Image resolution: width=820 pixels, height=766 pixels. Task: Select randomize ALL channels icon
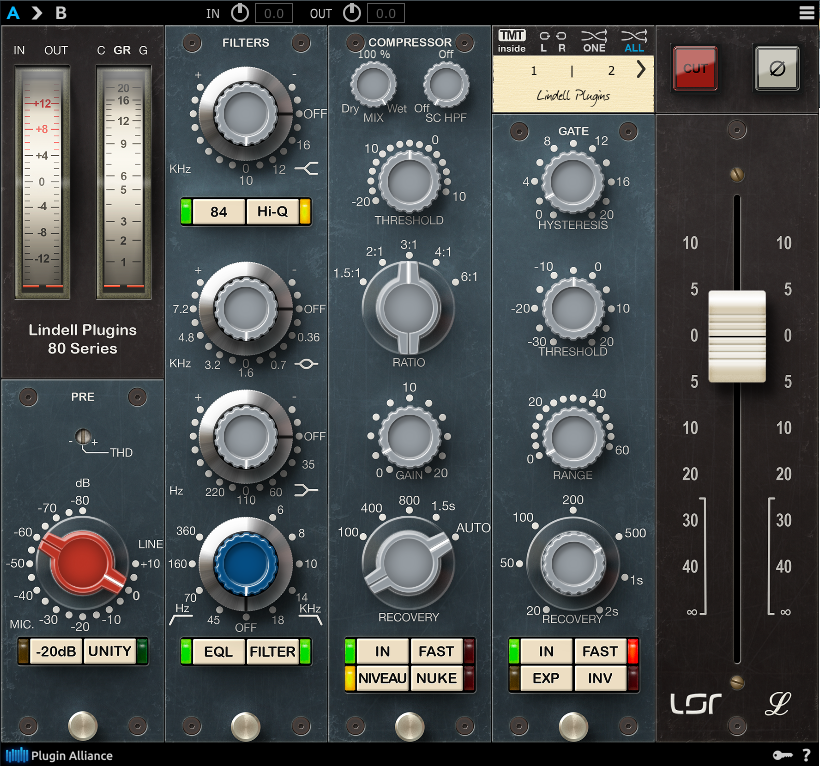[x=634, y=40]
